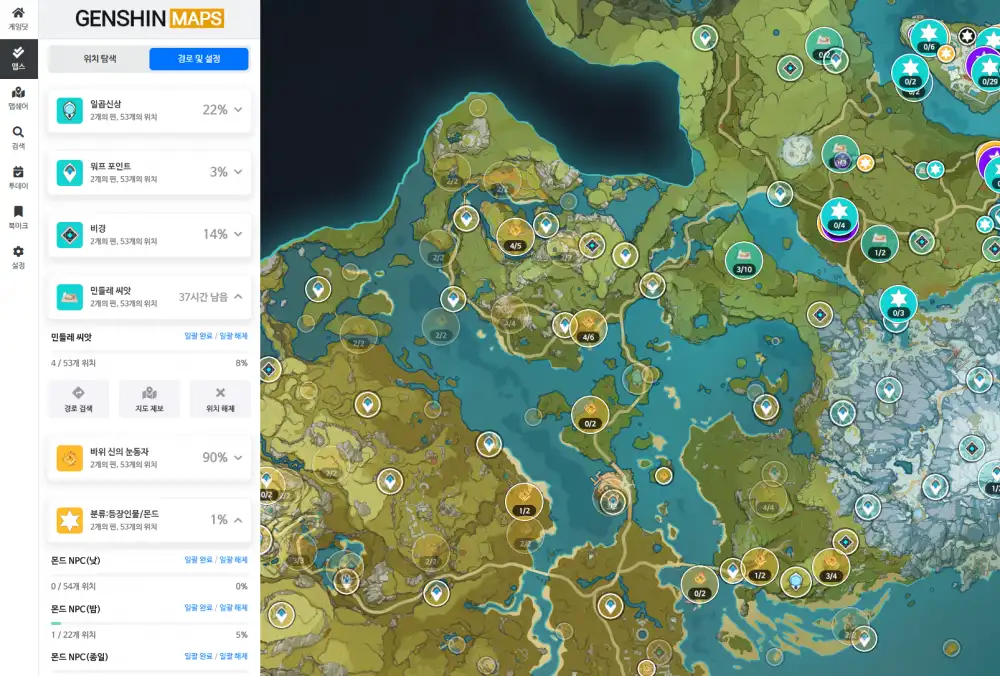Select the 3/10 green marker on map
Screen dimensions: 1000x676
[743, 260]
